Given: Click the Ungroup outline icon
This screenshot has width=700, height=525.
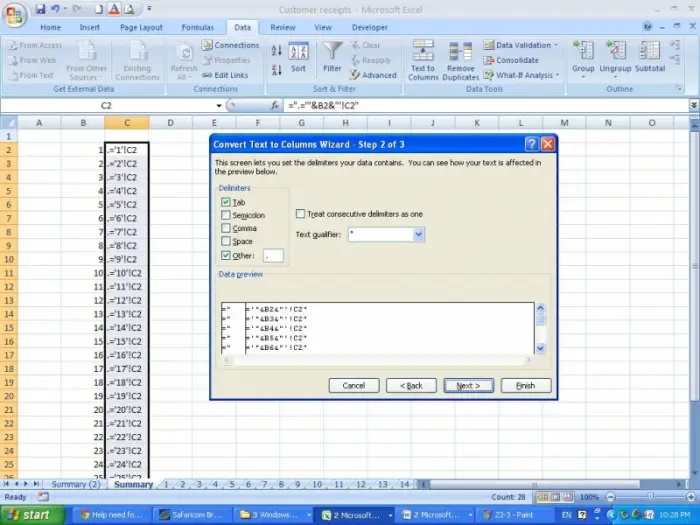Looking at the screenshot, I should click(615, 59).
